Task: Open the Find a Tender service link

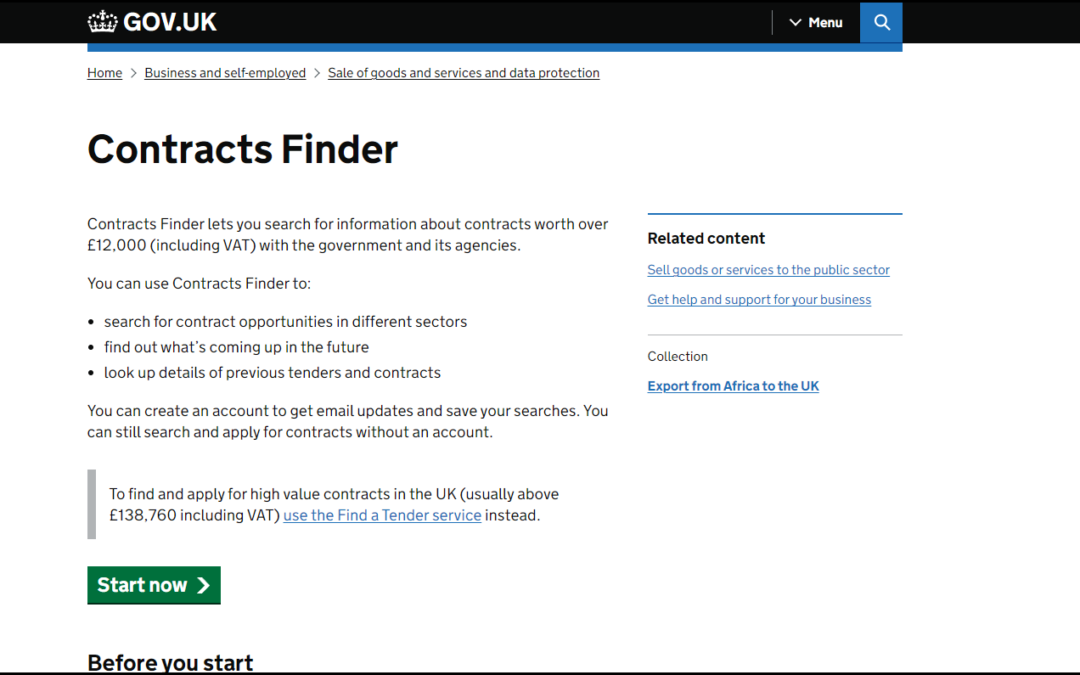Action: coord(382,515)
